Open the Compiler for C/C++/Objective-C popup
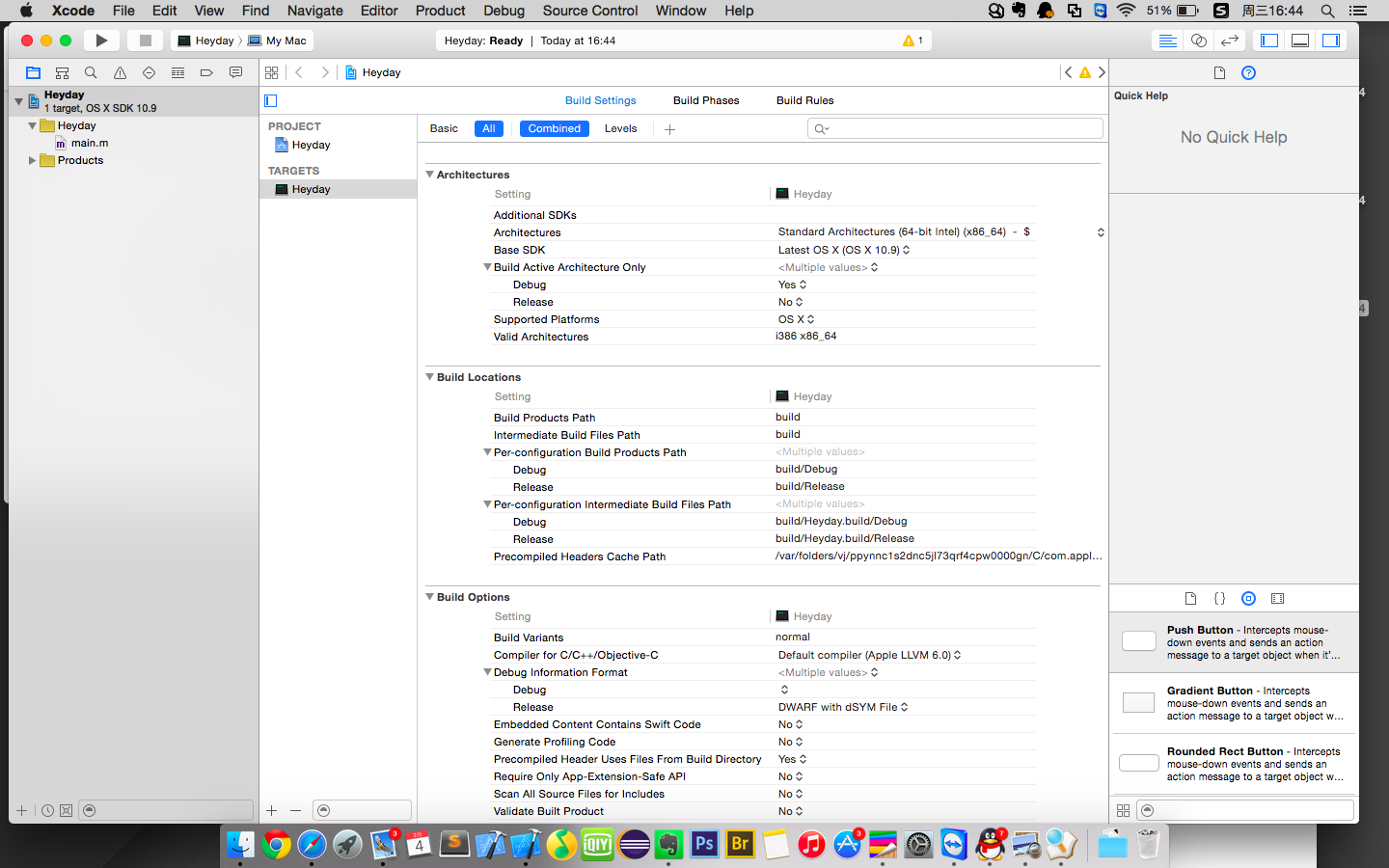 point(870,655)
